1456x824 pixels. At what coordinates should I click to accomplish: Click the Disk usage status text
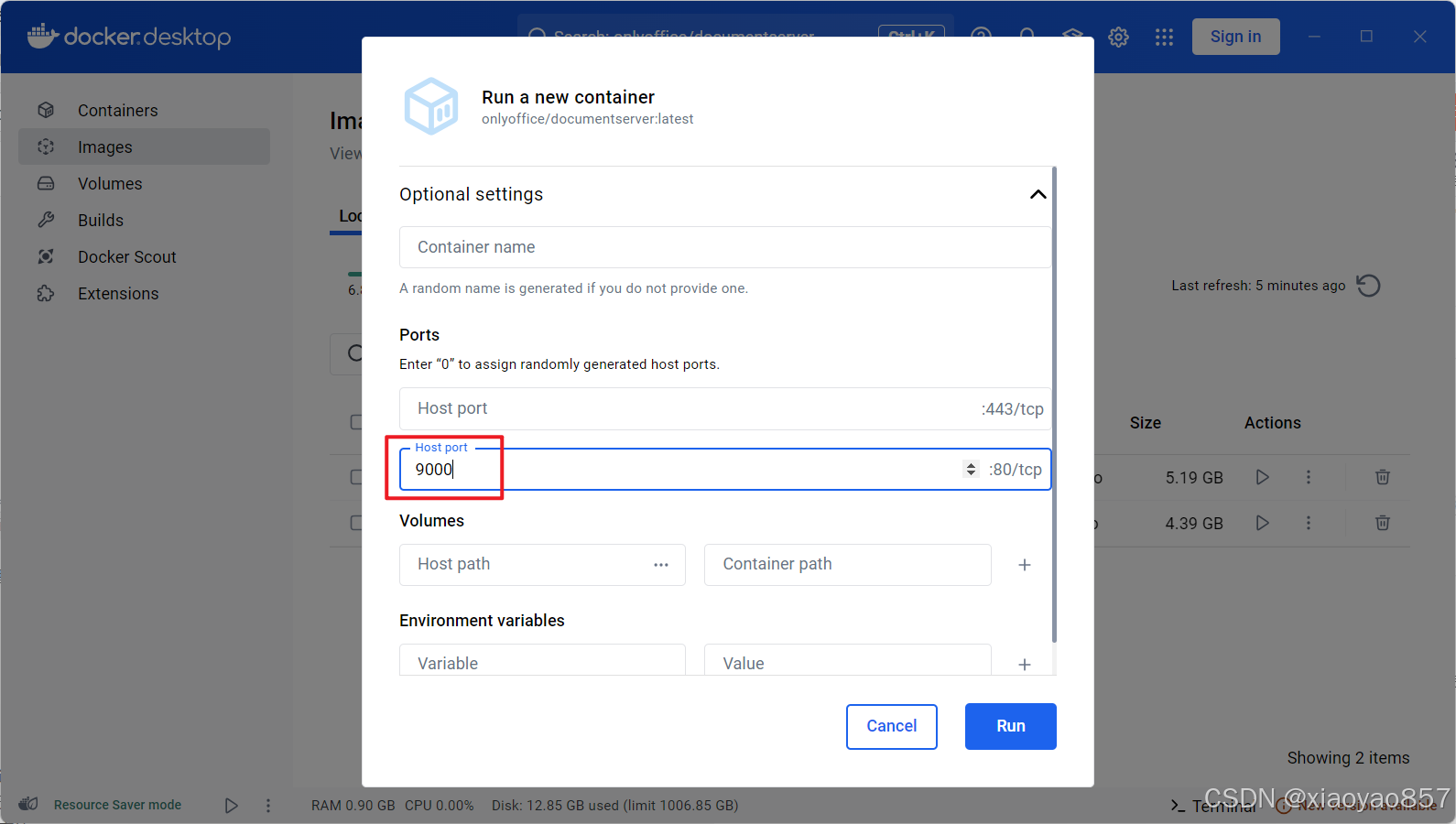[x=614, y=806]
